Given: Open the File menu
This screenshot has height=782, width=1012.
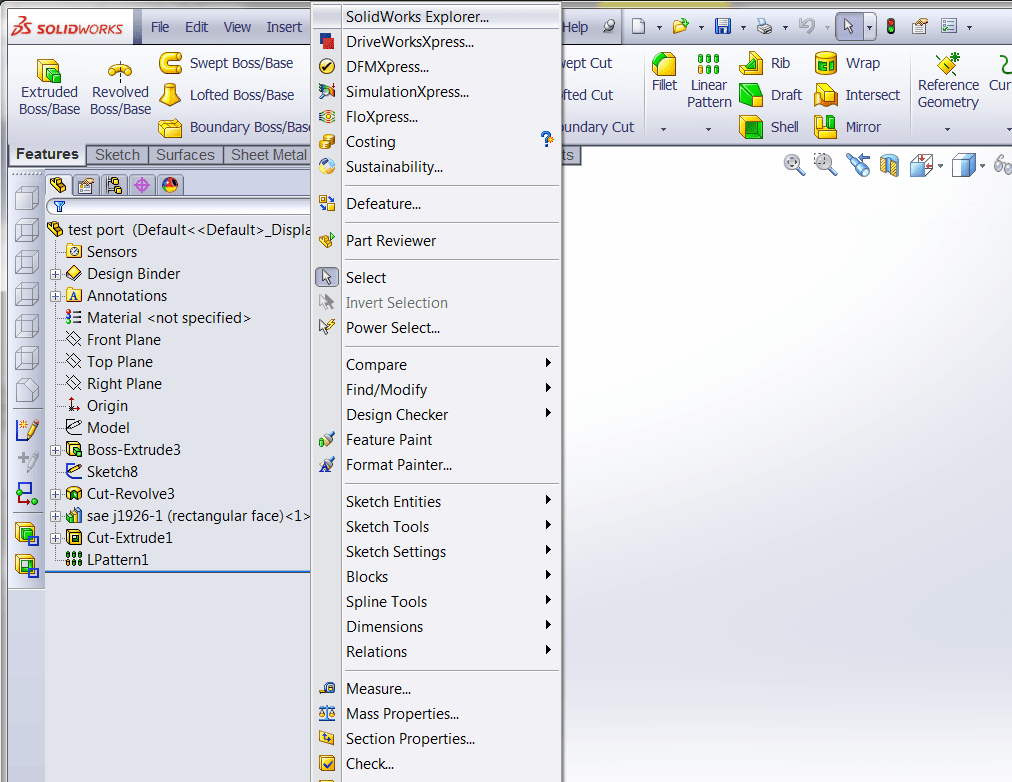Looking at the screenshot, I should click(160, 27).
